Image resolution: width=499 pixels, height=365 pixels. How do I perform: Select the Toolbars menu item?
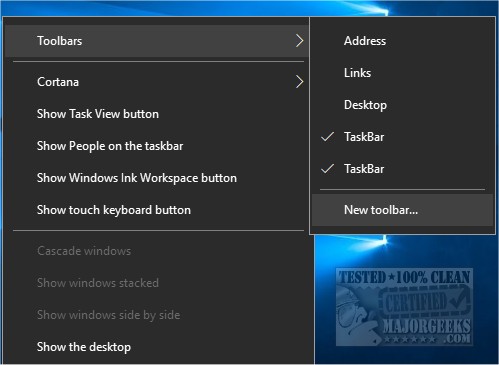click(157, 41)
